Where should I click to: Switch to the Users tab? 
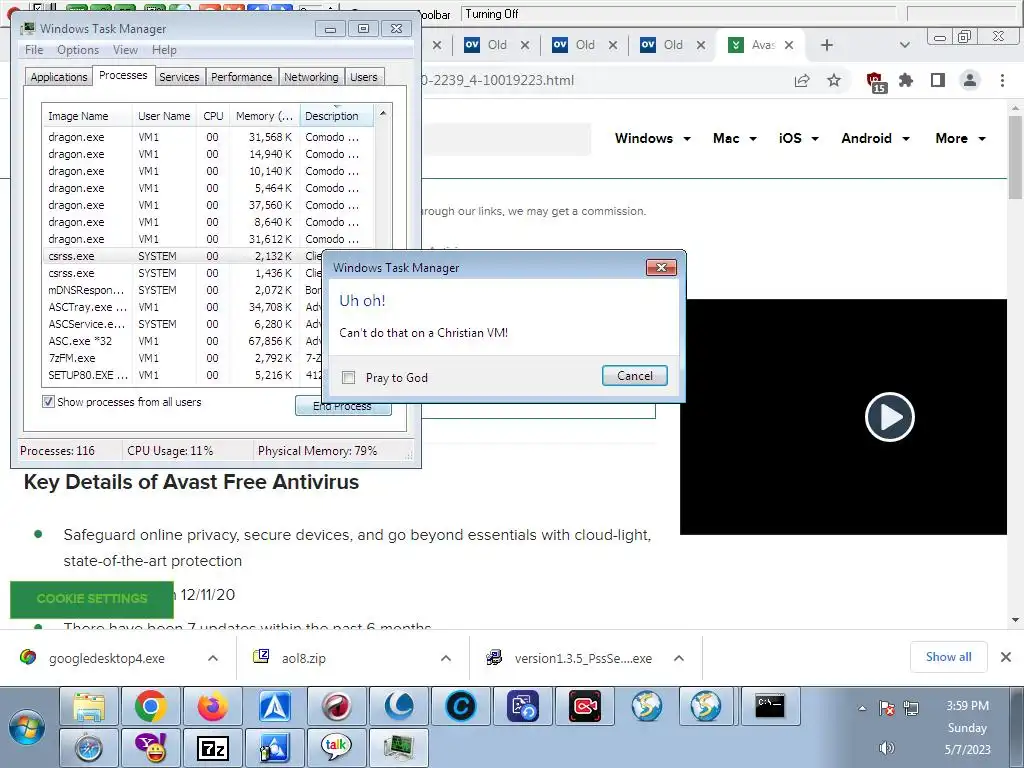364,77
